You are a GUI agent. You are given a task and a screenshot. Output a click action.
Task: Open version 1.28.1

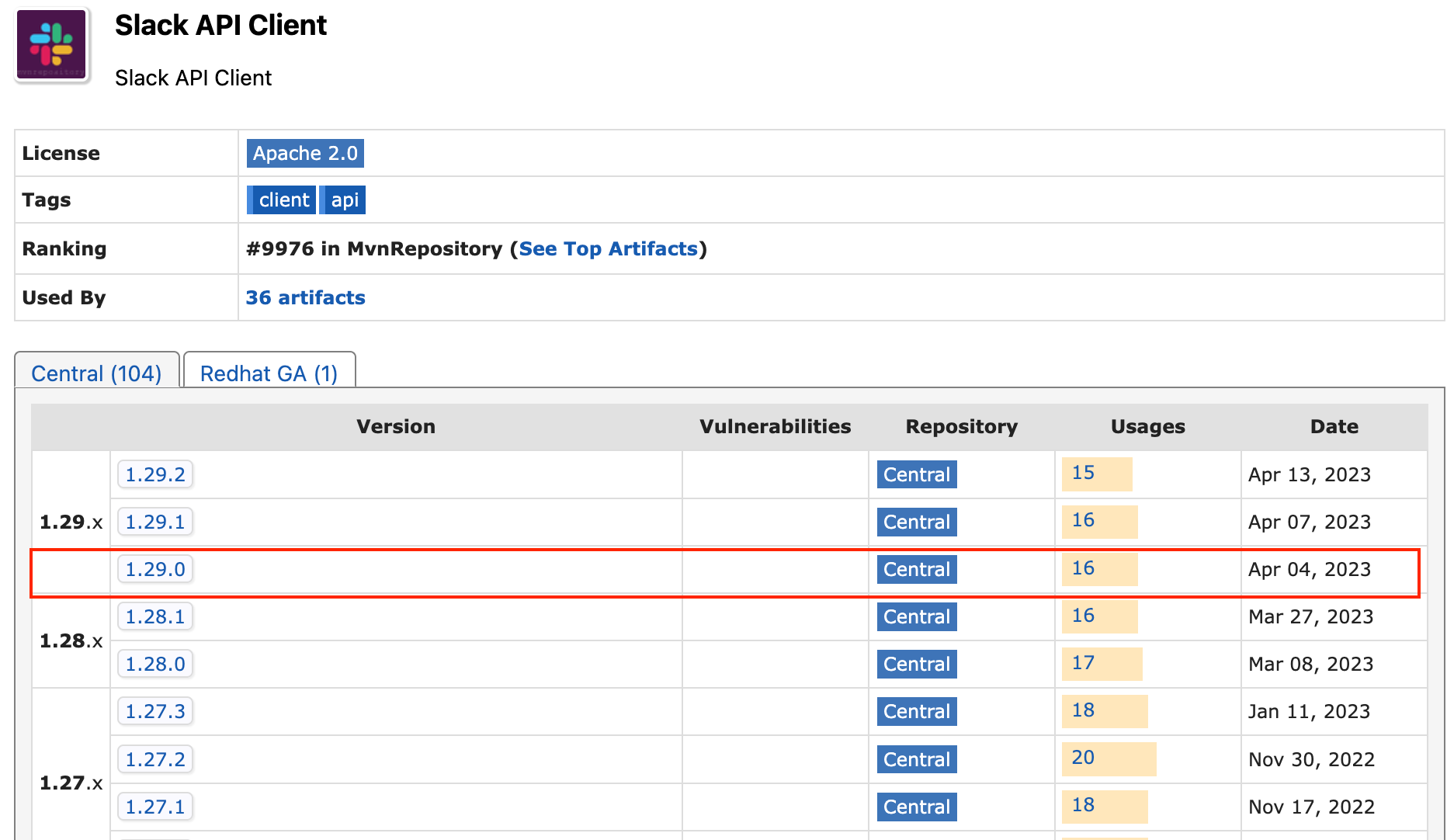pos(155,616)
